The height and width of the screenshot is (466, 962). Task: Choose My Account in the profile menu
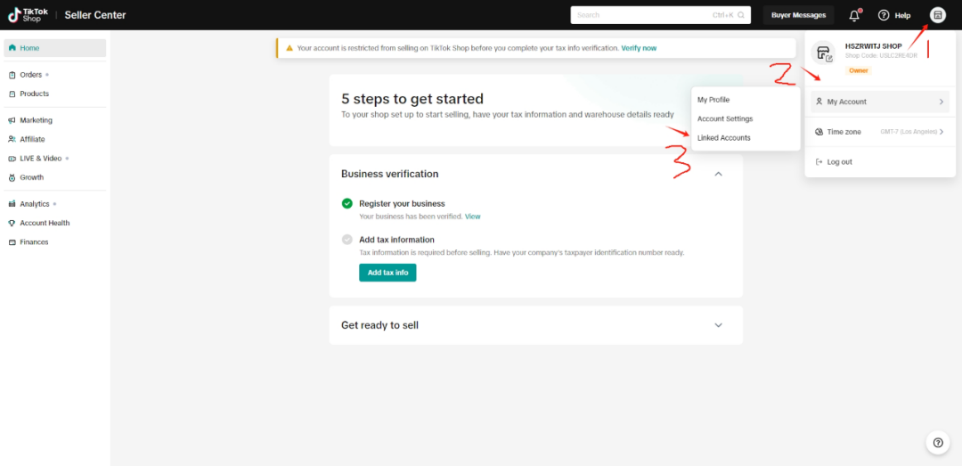point(880,102)
